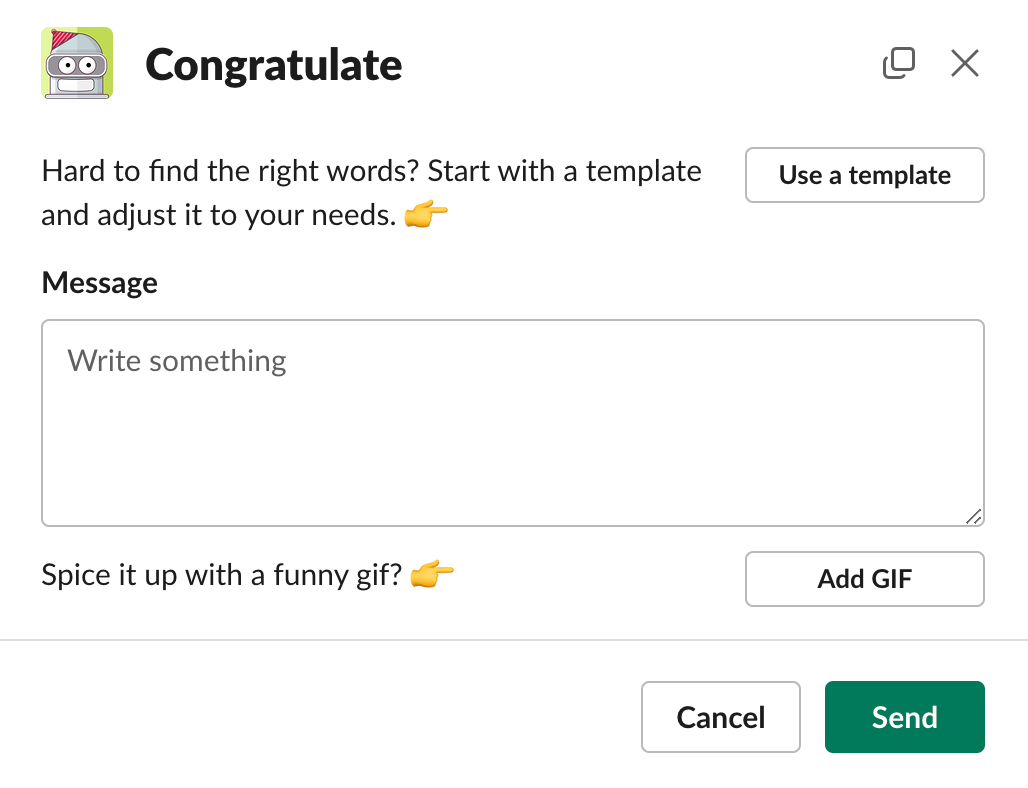
Task: Click the 'Write something' placeholder text
Action: tap(177, 360)
